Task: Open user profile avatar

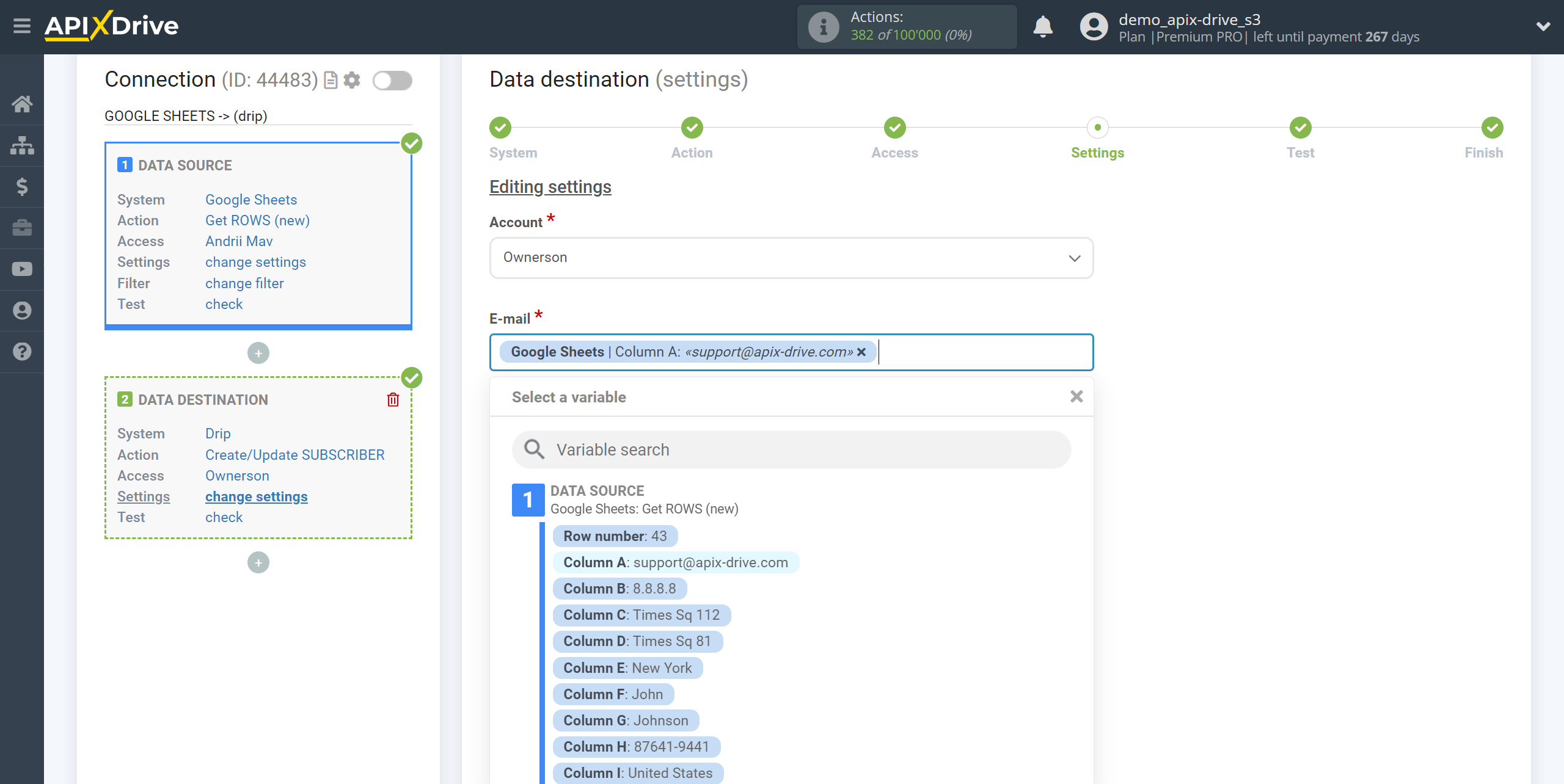Action: pos(1094,27)
